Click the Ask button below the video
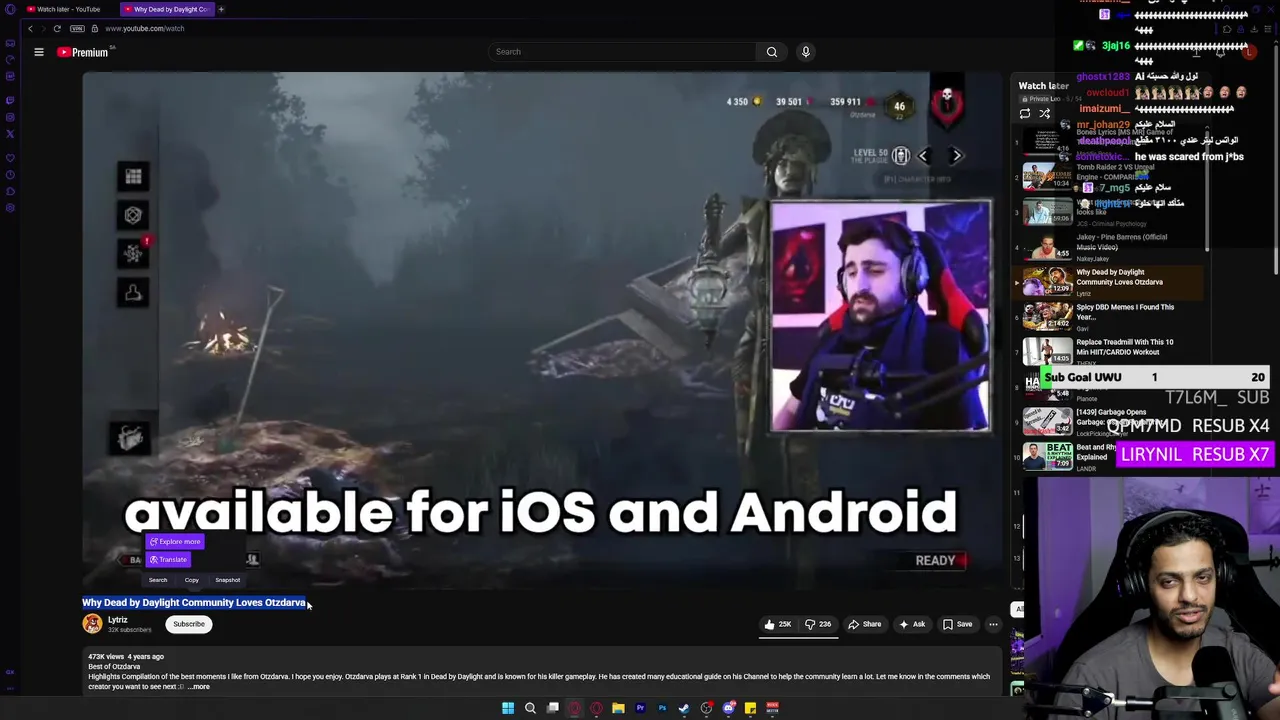Viewport: 1280px width, 720px height. [x=912, y=624]
